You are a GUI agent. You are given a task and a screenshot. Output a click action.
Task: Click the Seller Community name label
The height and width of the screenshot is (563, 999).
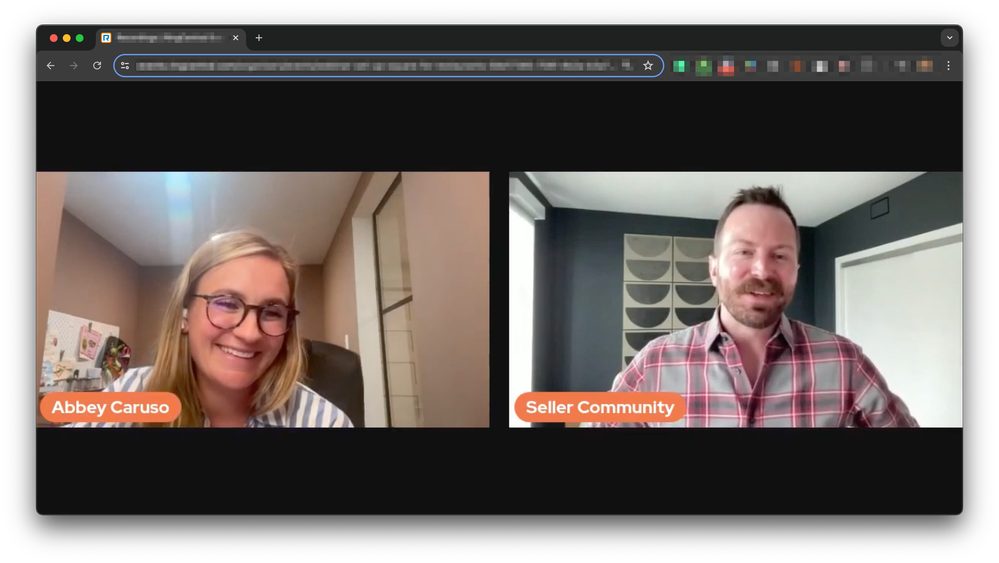click(600, 407)
